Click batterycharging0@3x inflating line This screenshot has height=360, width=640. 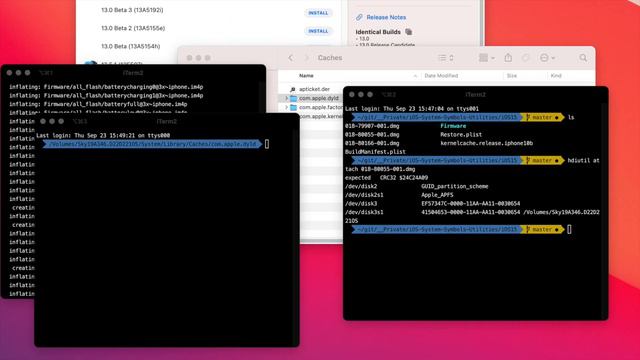[106, 87]
